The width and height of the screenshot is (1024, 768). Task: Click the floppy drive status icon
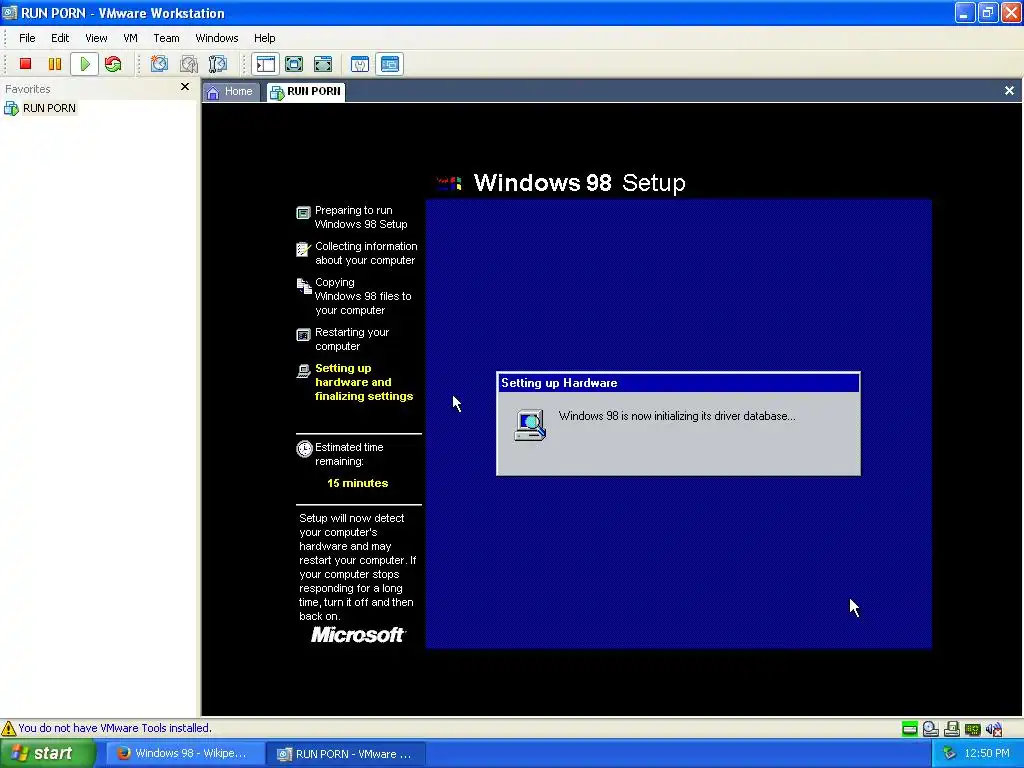[x=952, y=729]
